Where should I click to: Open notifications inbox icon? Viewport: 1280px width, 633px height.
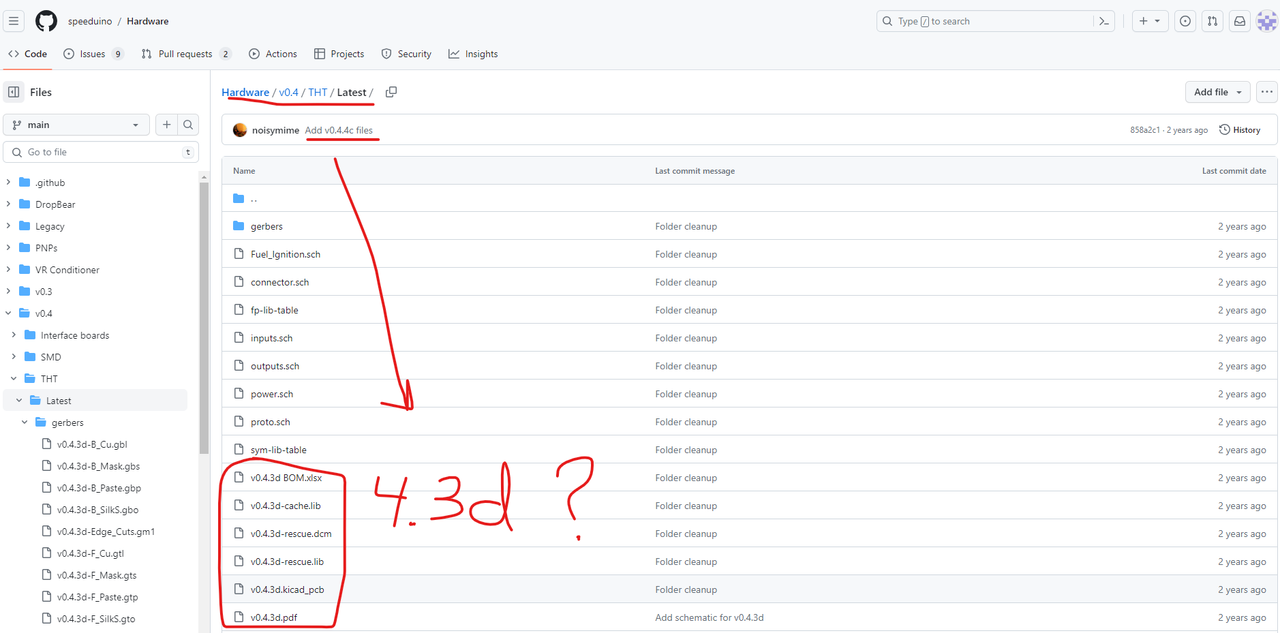[x=1239, y=21]
